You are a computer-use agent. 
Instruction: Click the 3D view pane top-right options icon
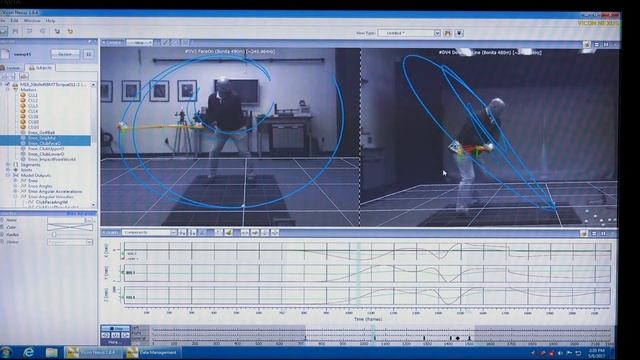pyautogui.click(x=587, y=44)
